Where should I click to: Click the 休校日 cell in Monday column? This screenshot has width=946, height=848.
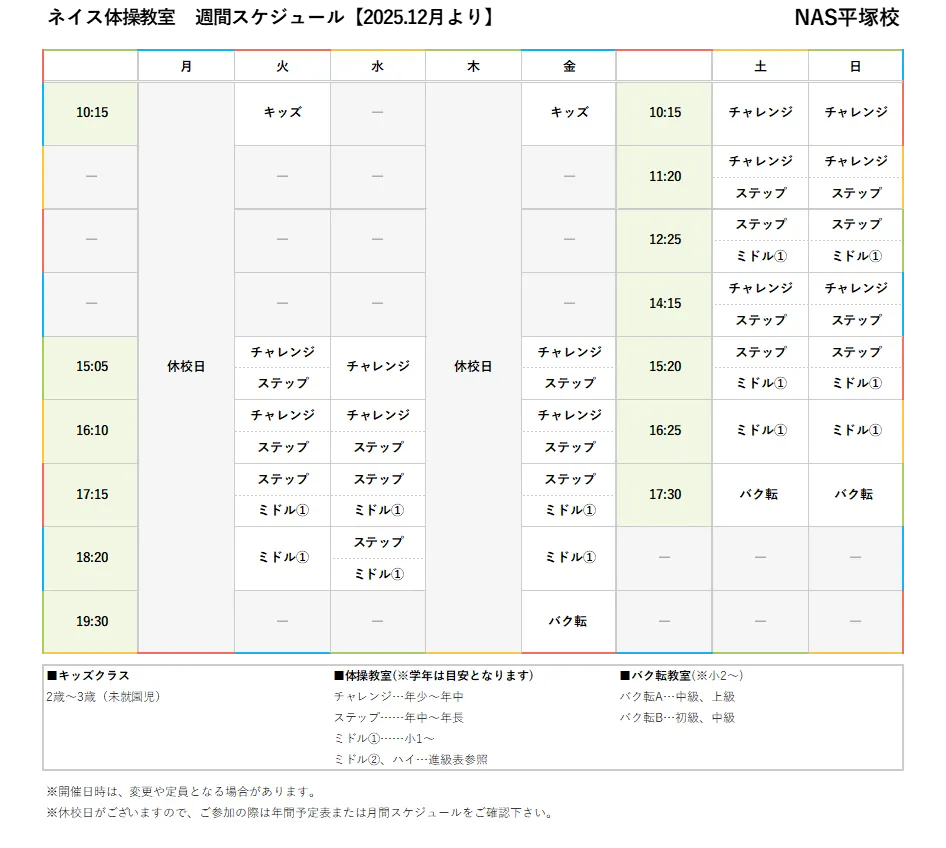tap(186, 367)
